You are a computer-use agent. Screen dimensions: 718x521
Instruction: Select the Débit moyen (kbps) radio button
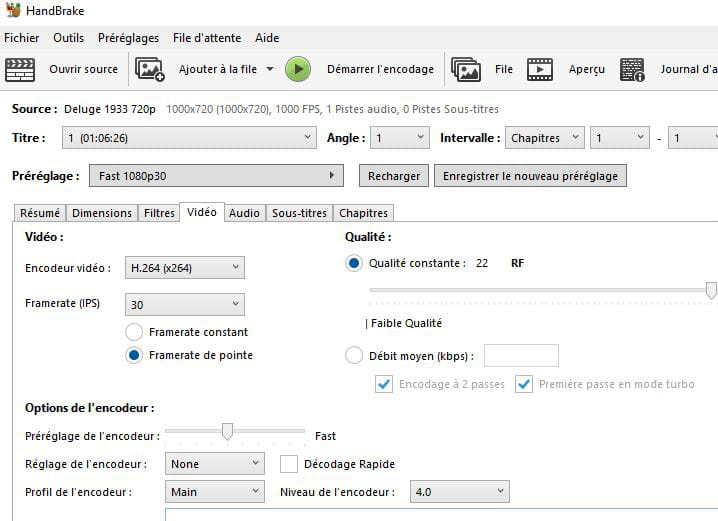pos(354,355)
